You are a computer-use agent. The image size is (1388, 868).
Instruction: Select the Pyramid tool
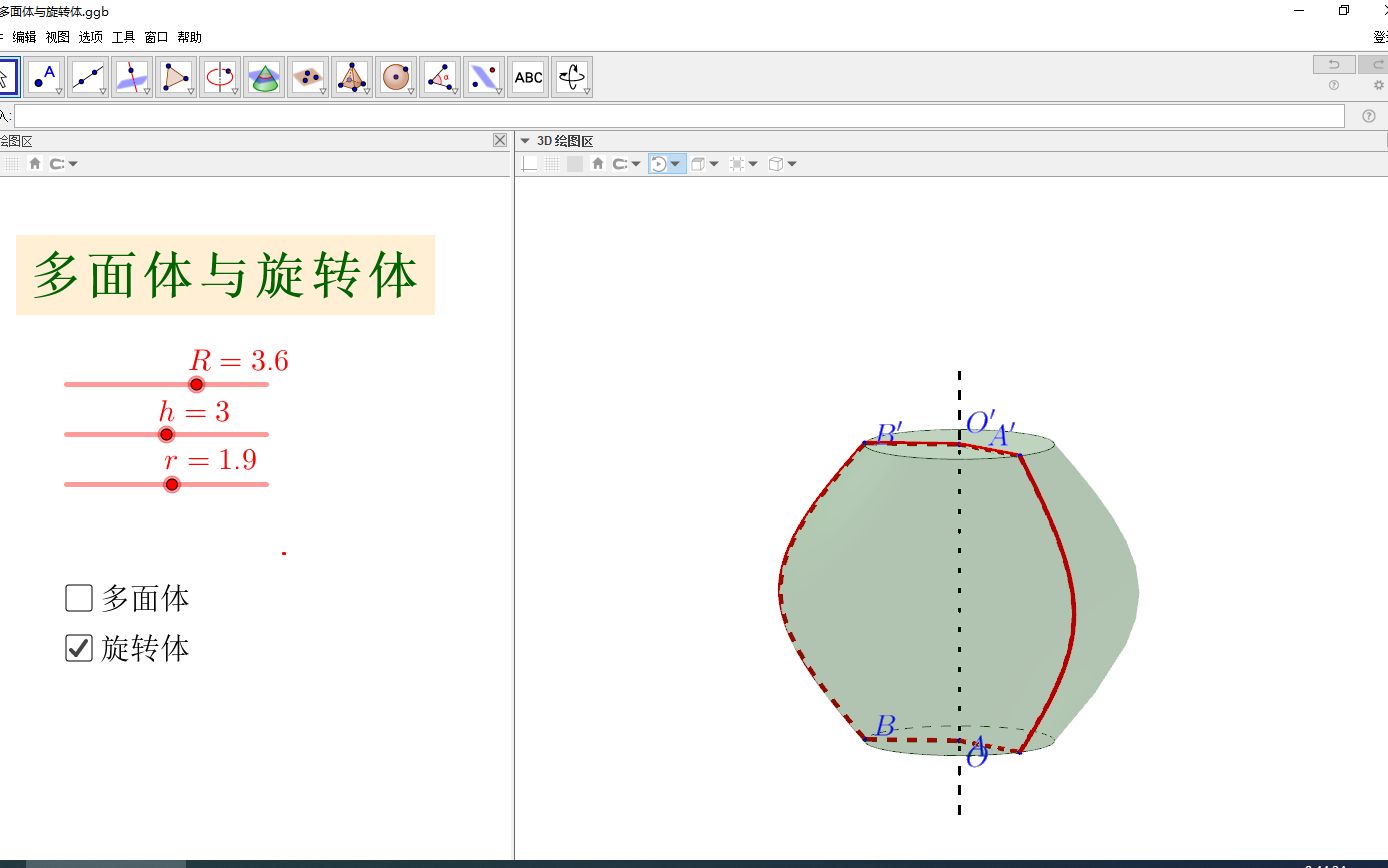(352, 77)
